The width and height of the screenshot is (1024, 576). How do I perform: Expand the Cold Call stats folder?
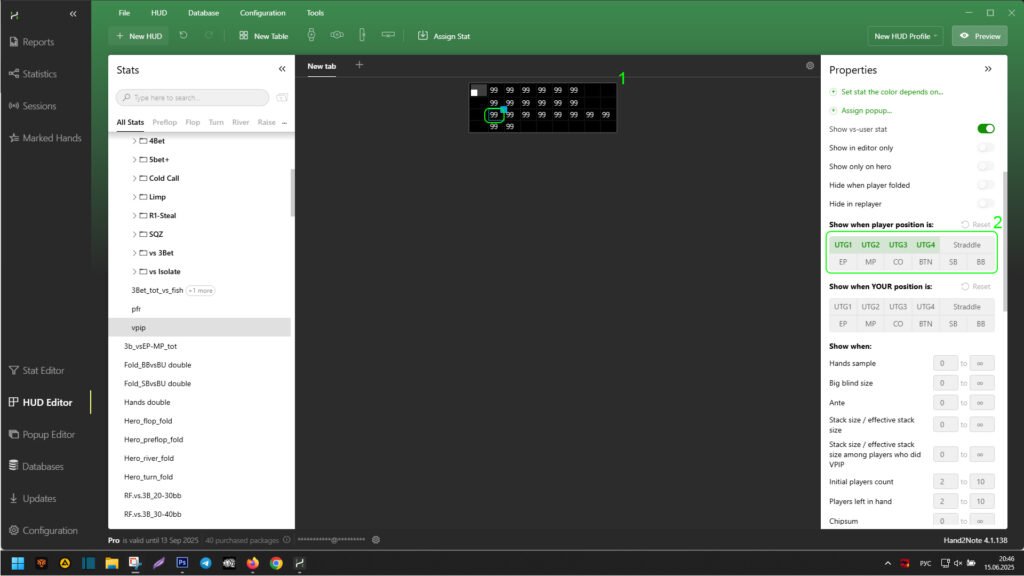tap(135, 178)
